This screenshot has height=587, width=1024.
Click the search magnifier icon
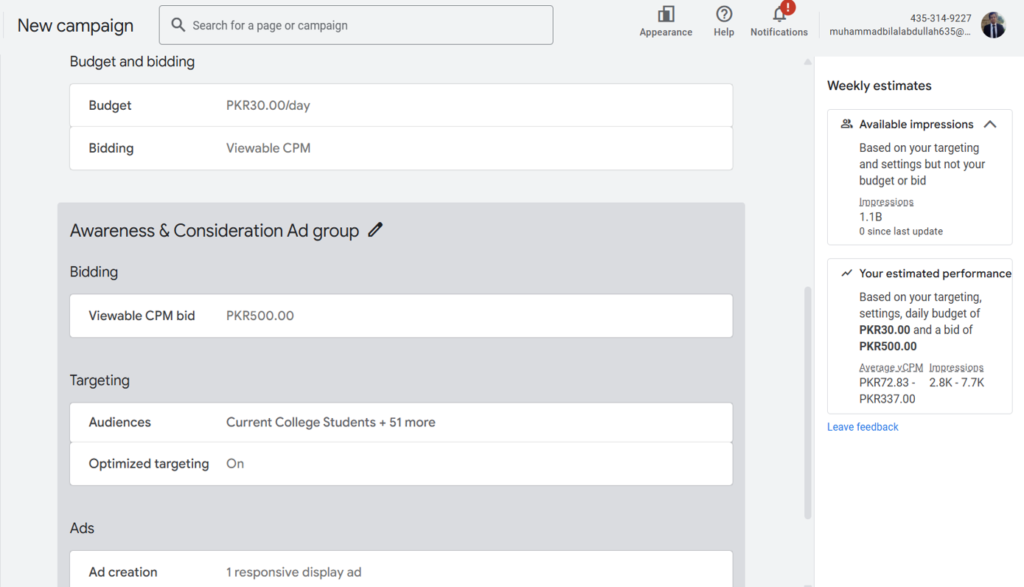coord(178,25)
